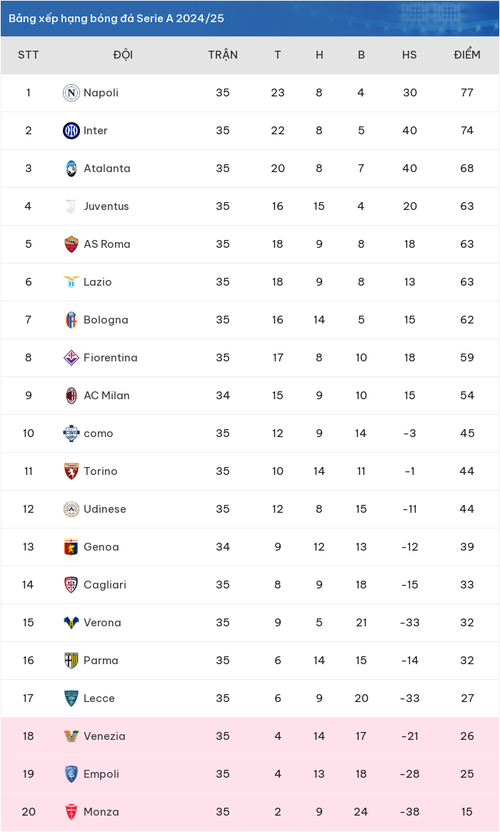Select the Genoa club badge

pyautogui.click(x=71, y=547)
